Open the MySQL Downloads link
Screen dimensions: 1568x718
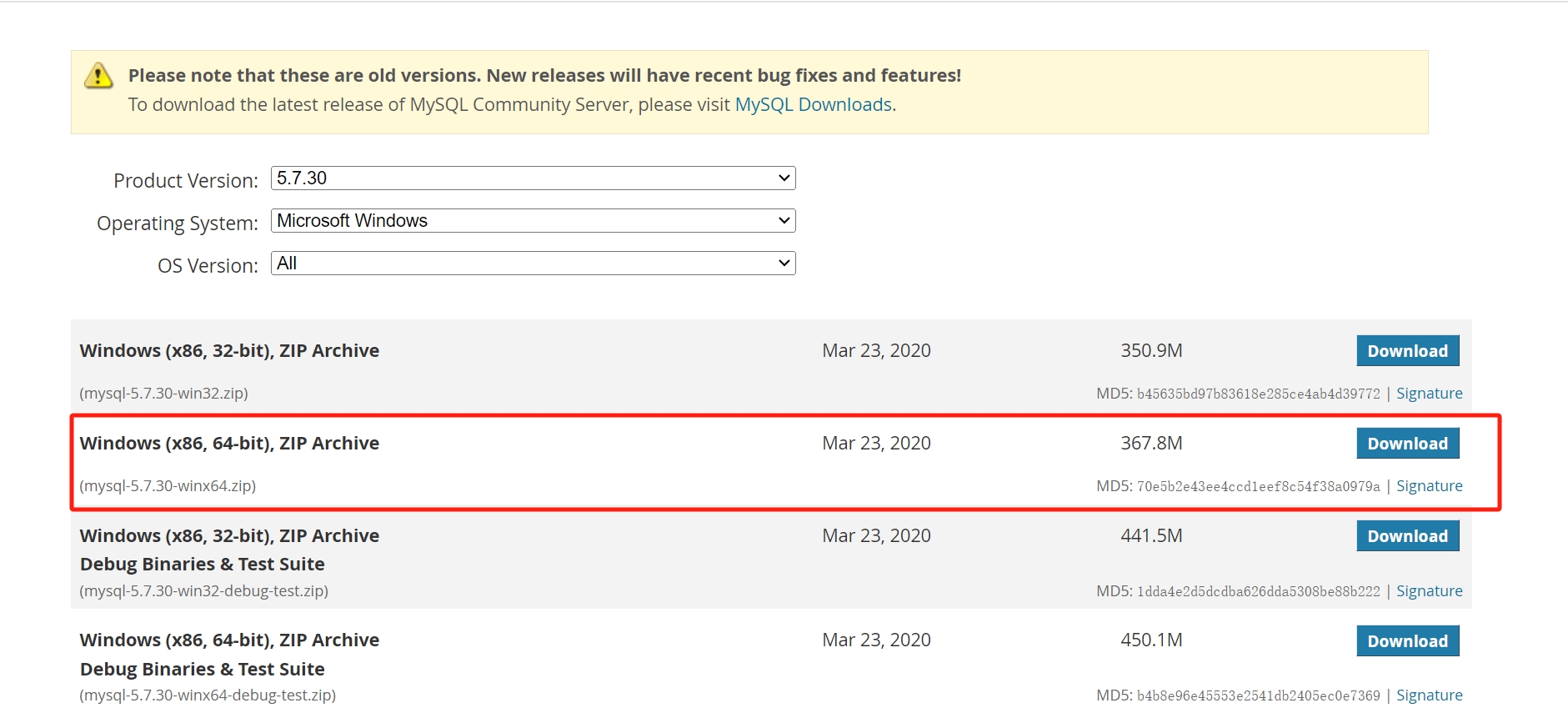tap(813, 105)
